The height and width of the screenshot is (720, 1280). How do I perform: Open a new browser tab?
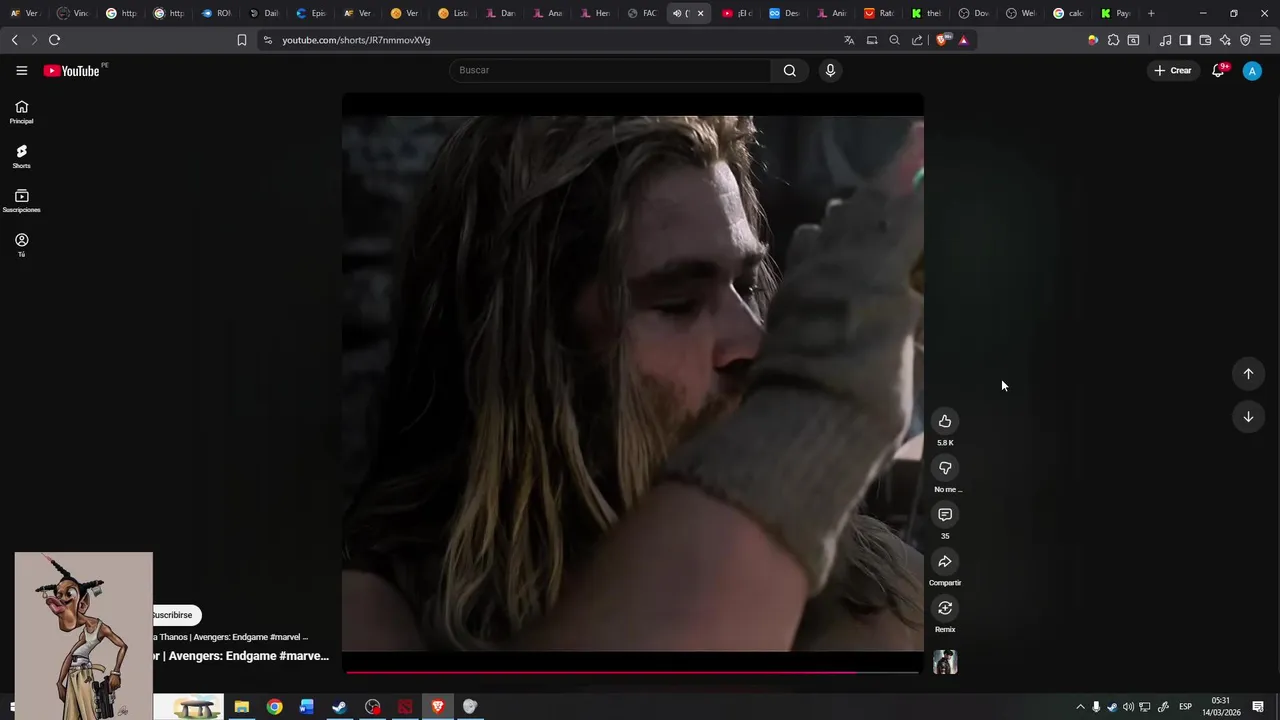pyautogui.click(x=1151, y=13)
